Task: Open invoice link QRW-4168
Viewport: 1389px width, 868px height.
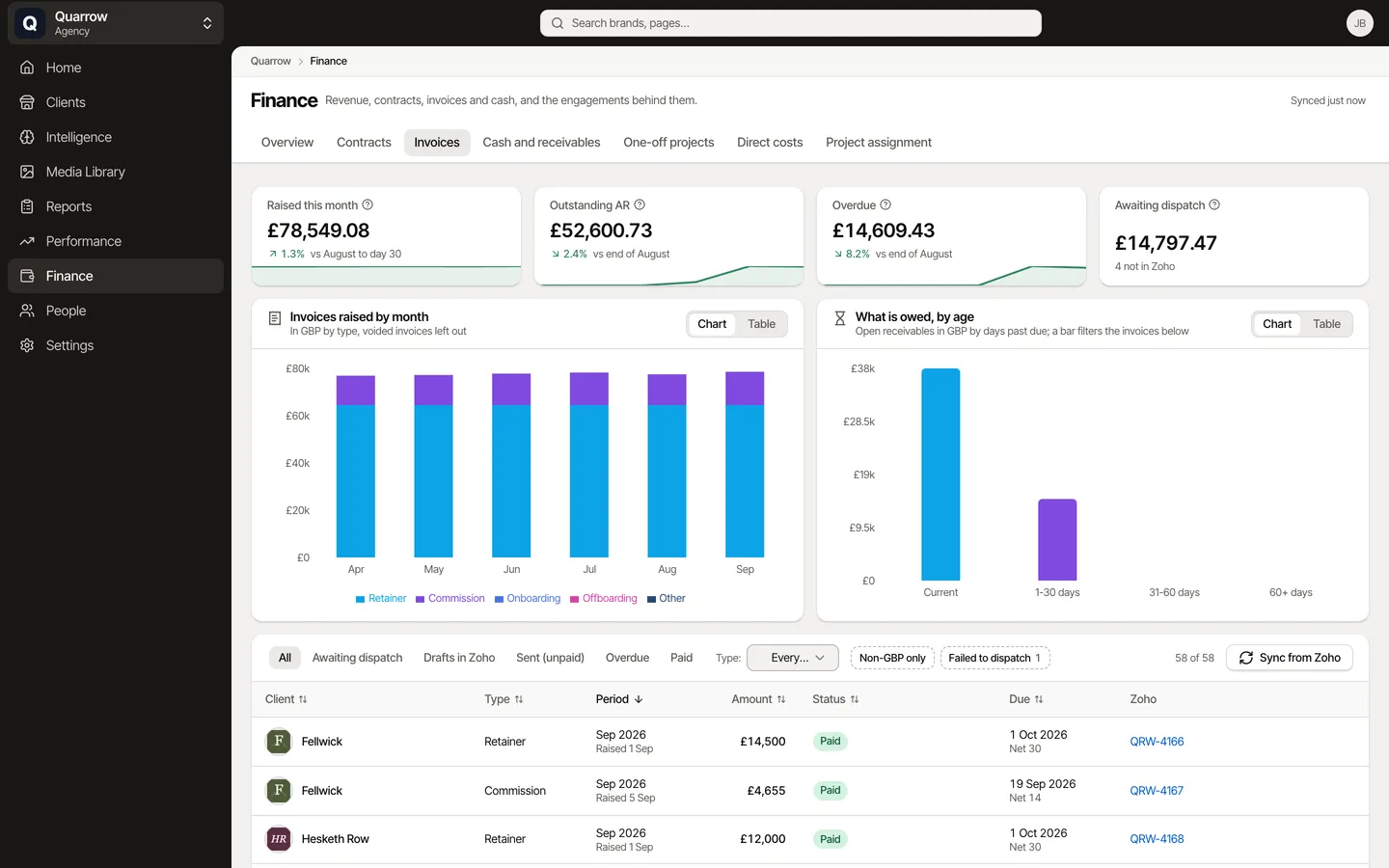Action: [1157, 839]
